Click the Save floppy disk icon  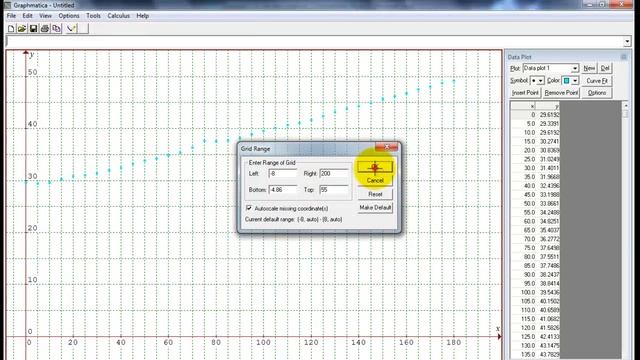click(33, 29)
